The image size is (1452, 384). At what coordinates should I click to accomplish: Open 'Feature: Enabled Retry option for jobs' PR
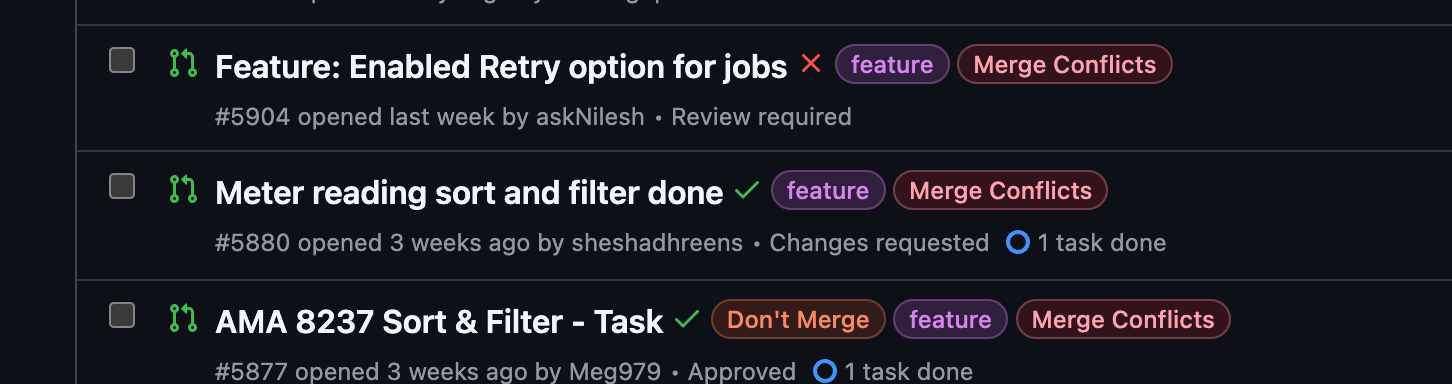(501, 66)
